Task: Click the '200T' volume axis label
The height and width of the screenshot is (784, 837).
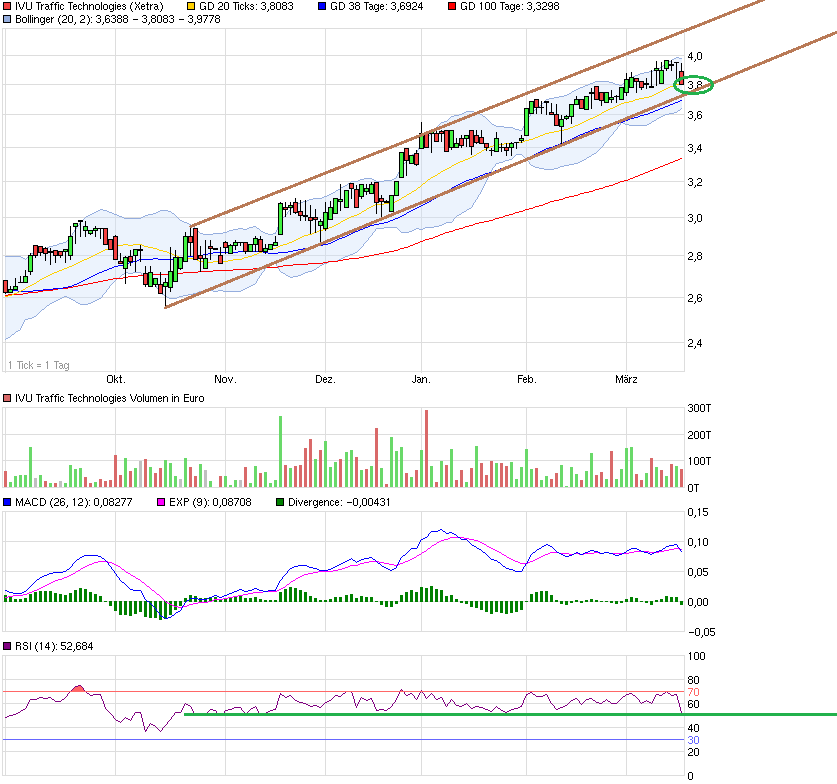Action: 699,435
